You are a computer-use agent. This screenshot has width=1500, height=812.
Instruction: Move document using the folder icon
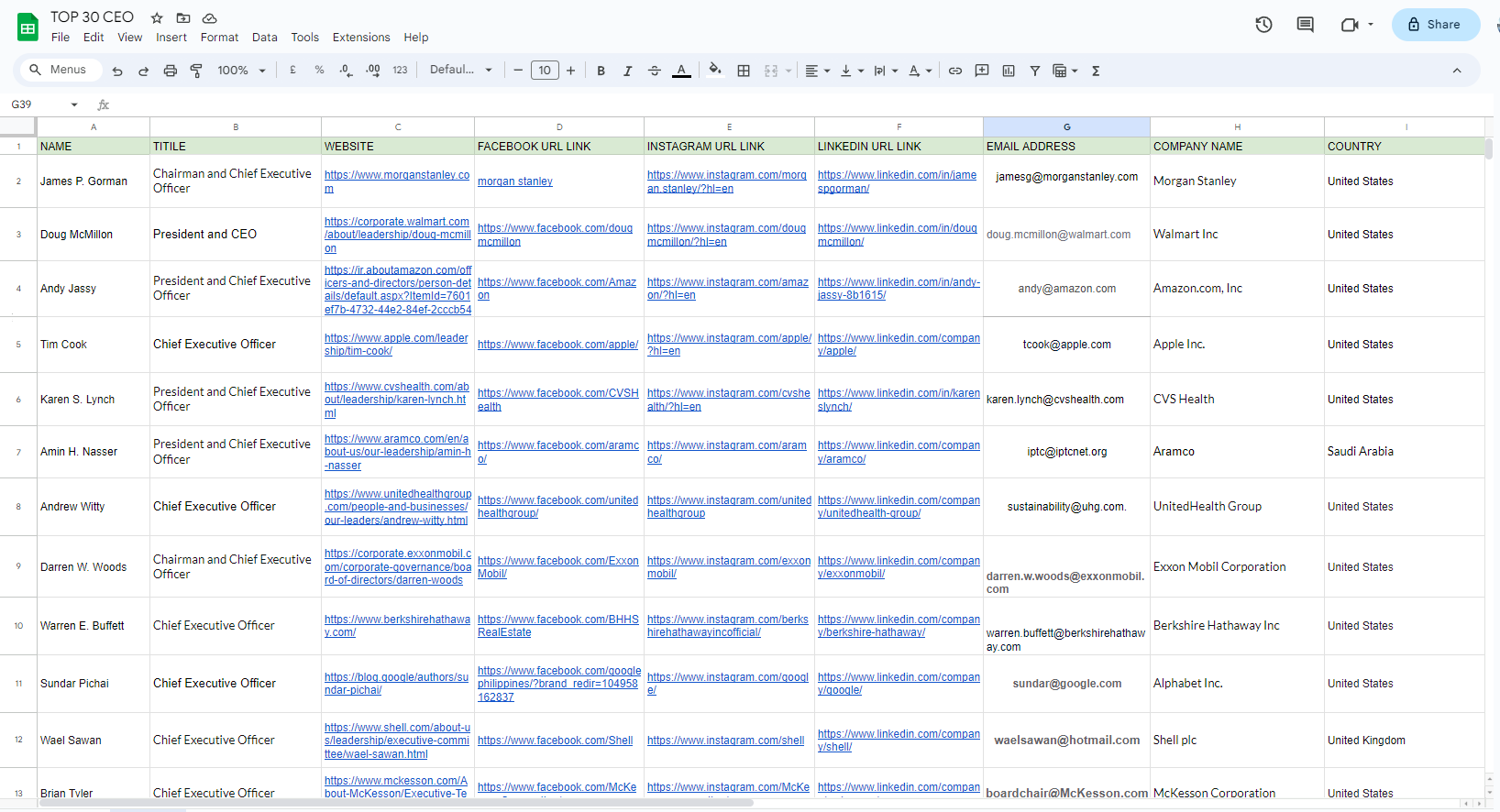click(183, 17)
